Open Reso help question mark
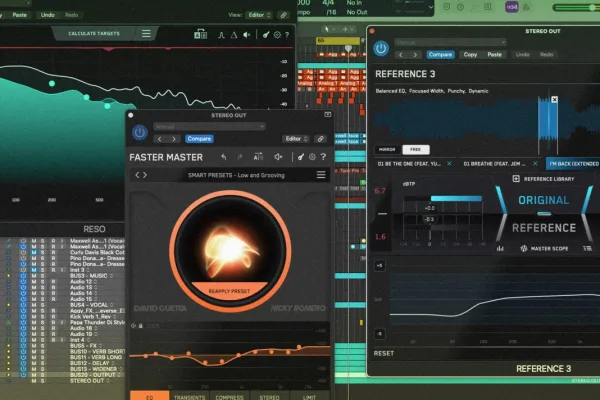600x400 pixels. 287,35
